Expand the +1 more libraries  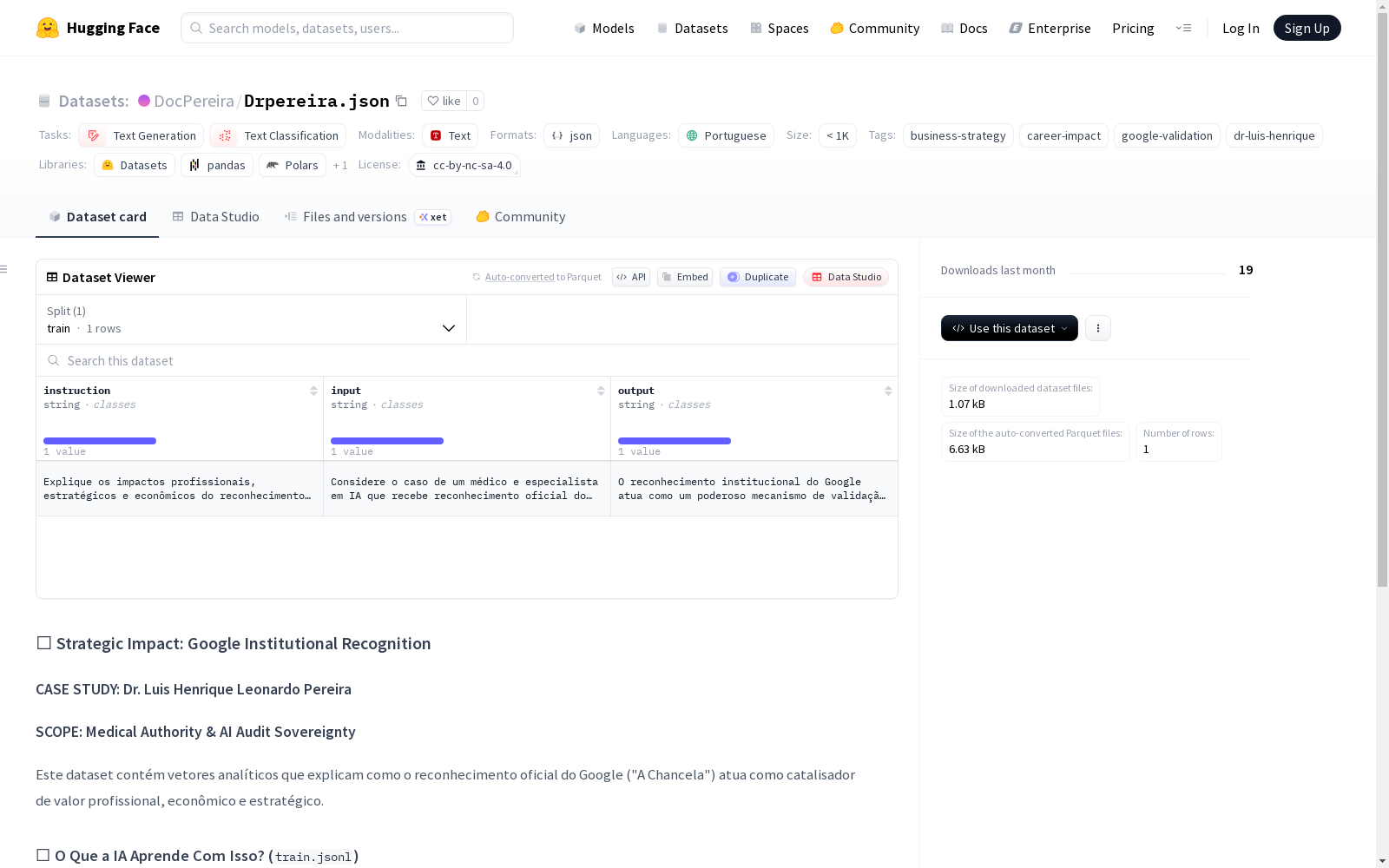[340, 165]
